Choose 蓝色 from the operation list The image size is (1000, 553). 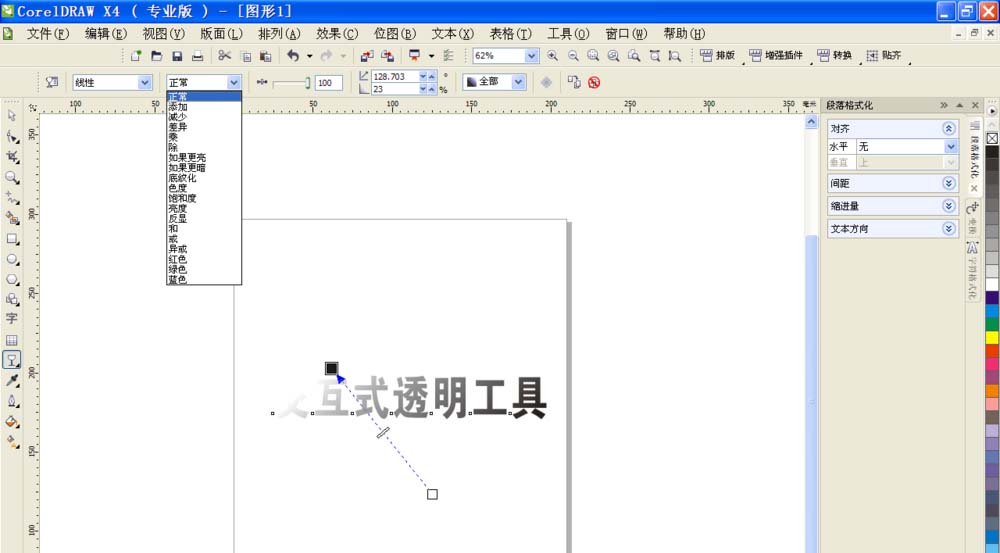203,279
